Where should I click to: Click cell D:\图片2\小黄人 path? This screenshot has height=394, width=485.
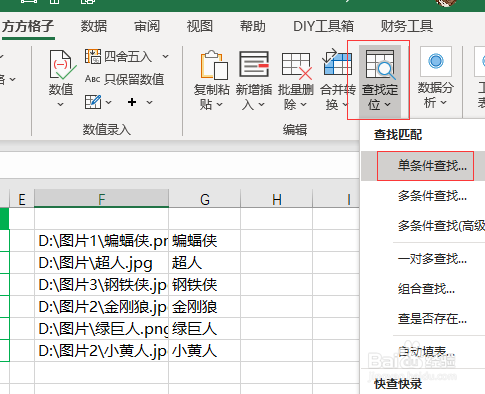[x=102, y=351]
